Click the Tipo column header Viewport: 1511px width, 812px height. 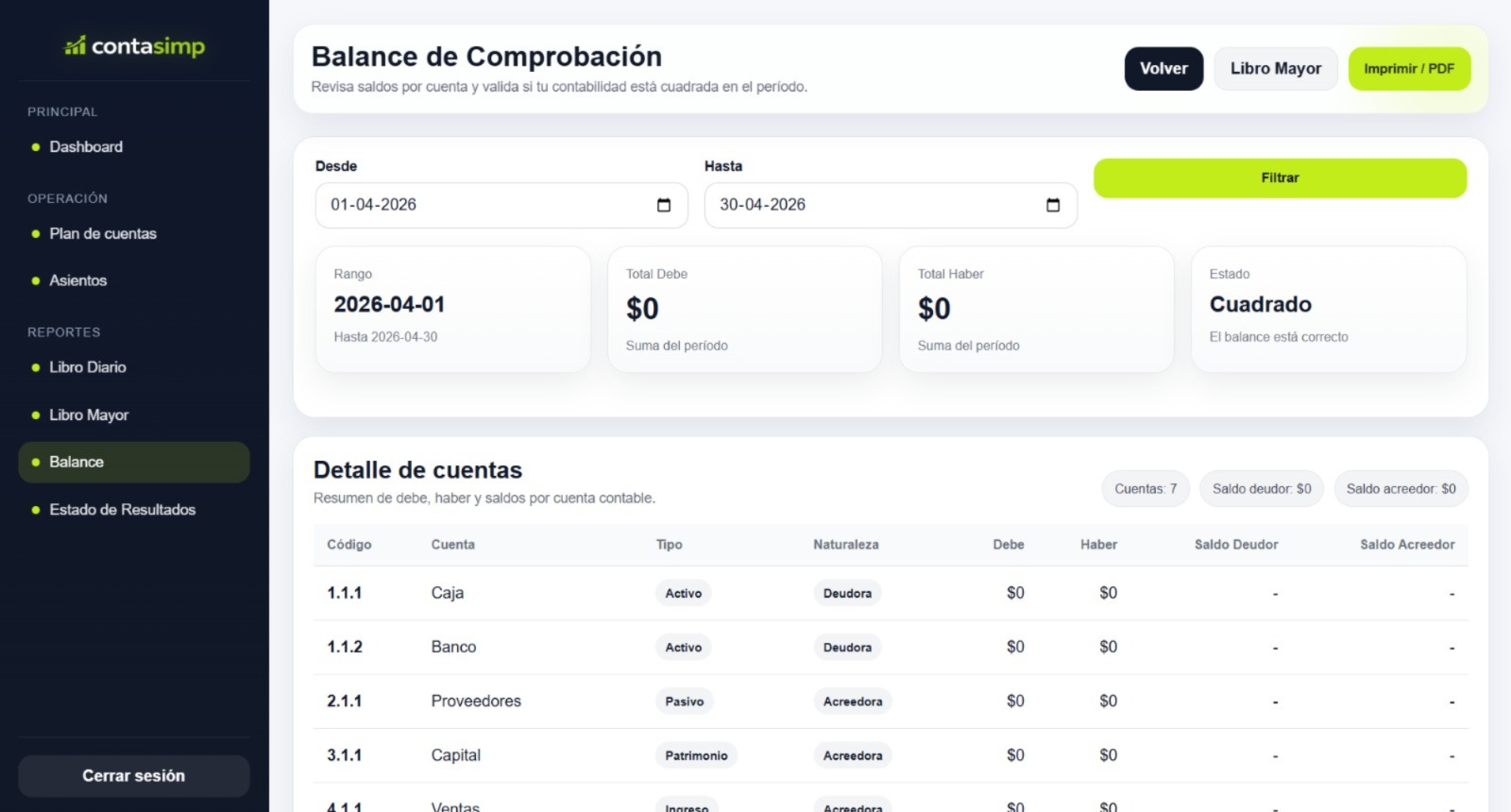pyautogui.click(x=670, y=545)
